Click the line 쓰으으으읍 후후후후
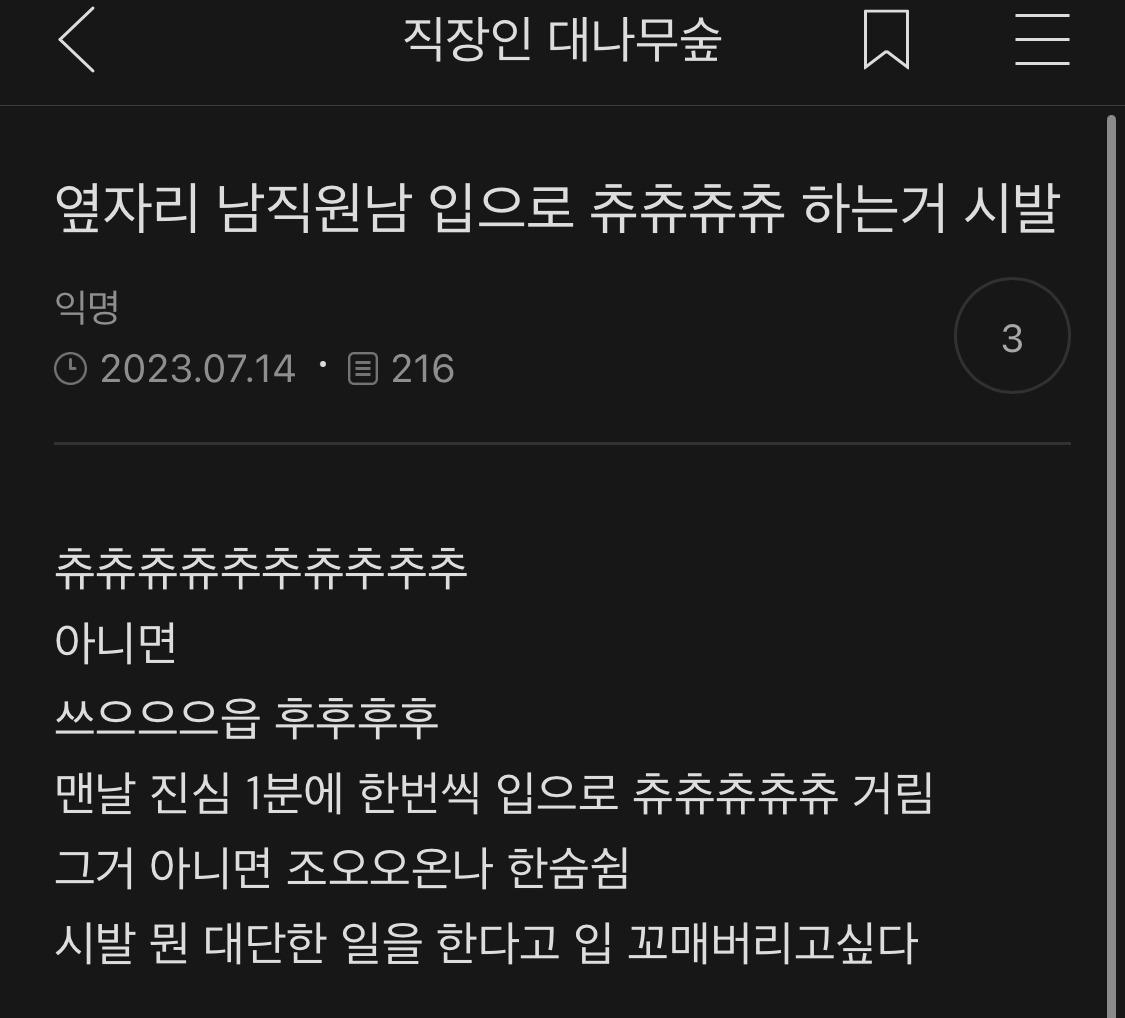Viewport: 1125px width, 1018px height. point(247,718)
